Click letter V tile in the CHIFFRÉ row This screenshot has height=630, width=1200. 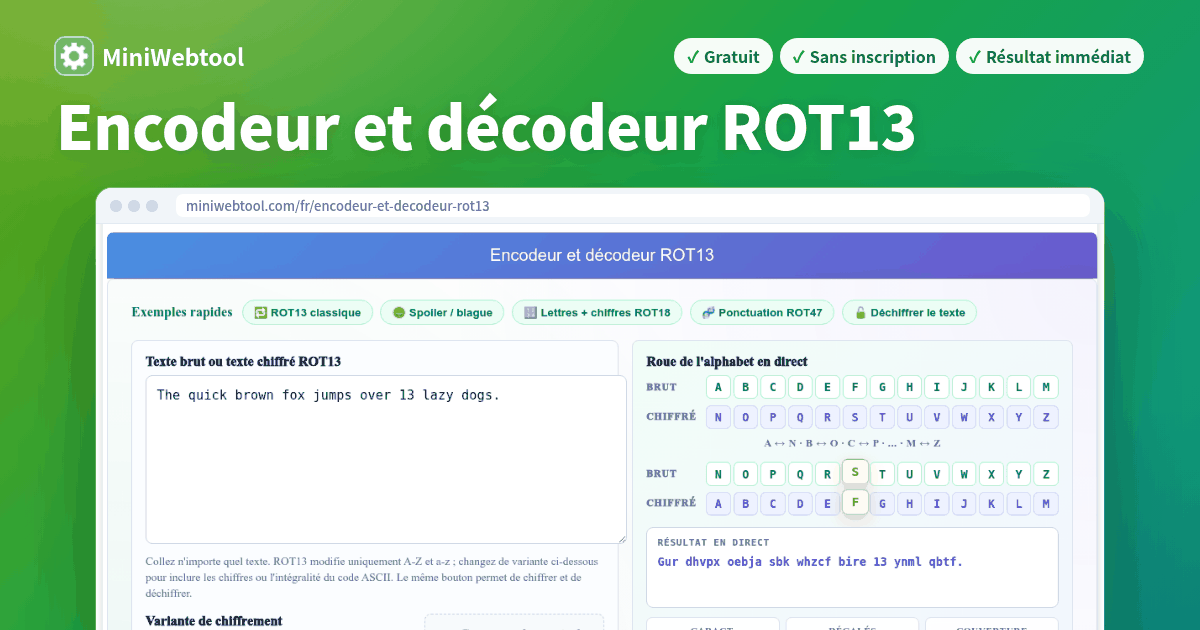(937, 417)
